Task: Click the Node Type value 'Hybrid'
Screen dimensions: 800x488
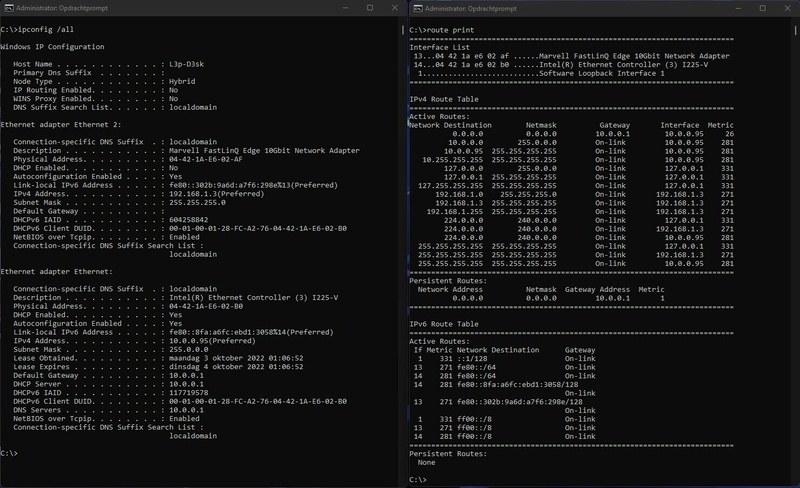Action: (182, 81)
